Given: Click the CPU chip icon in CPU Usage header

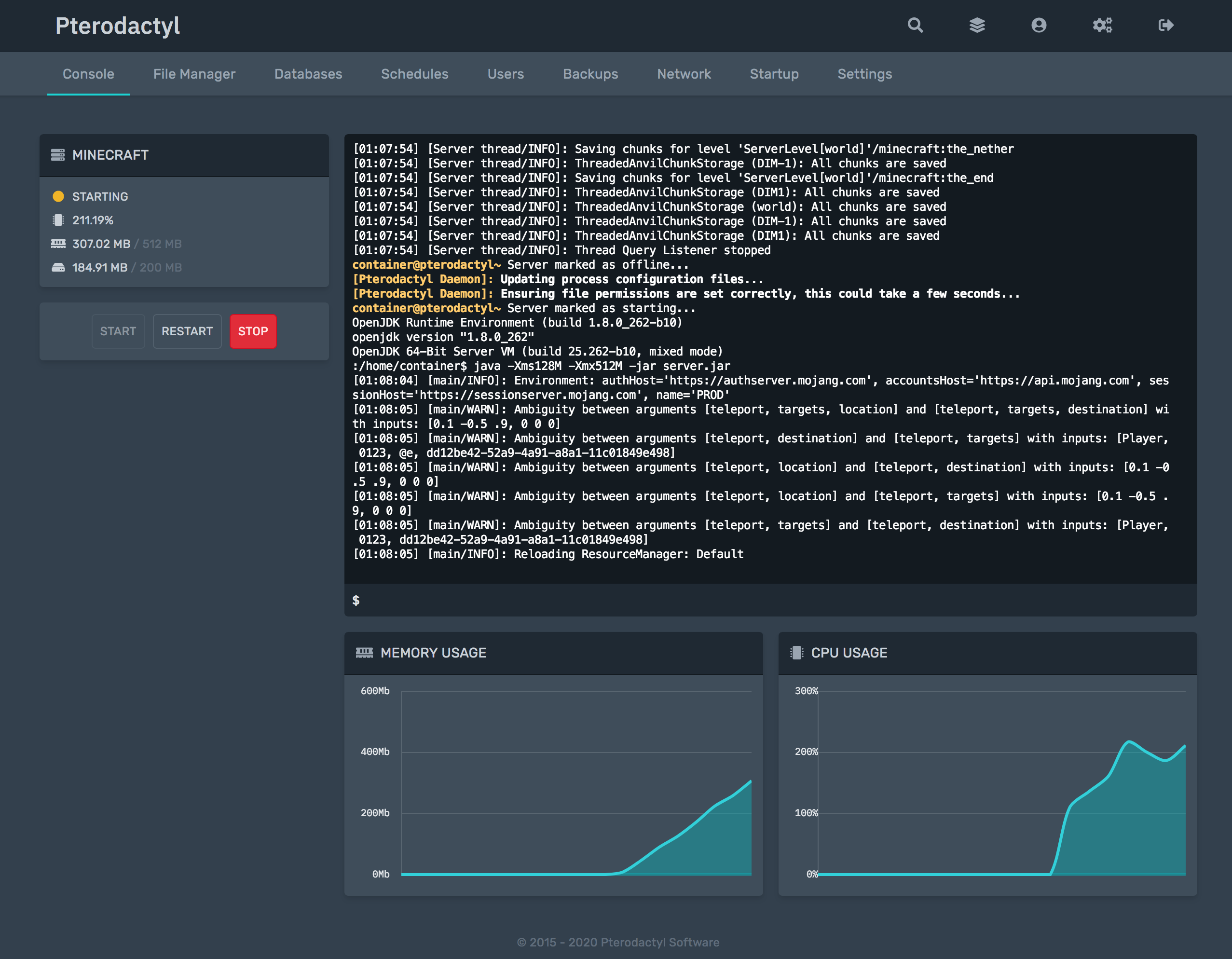Looking at the screenshot, I should 796,653.
